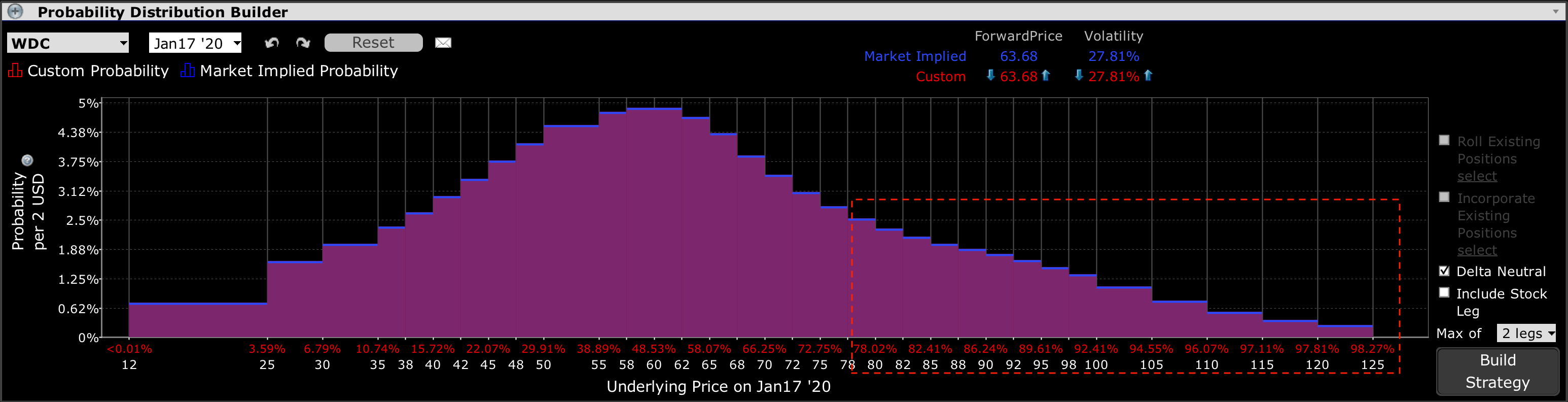Enable Roll Existing Positions checkbox
The width and height of the screenshot is (1568, 402).
tap(1444, 140)
